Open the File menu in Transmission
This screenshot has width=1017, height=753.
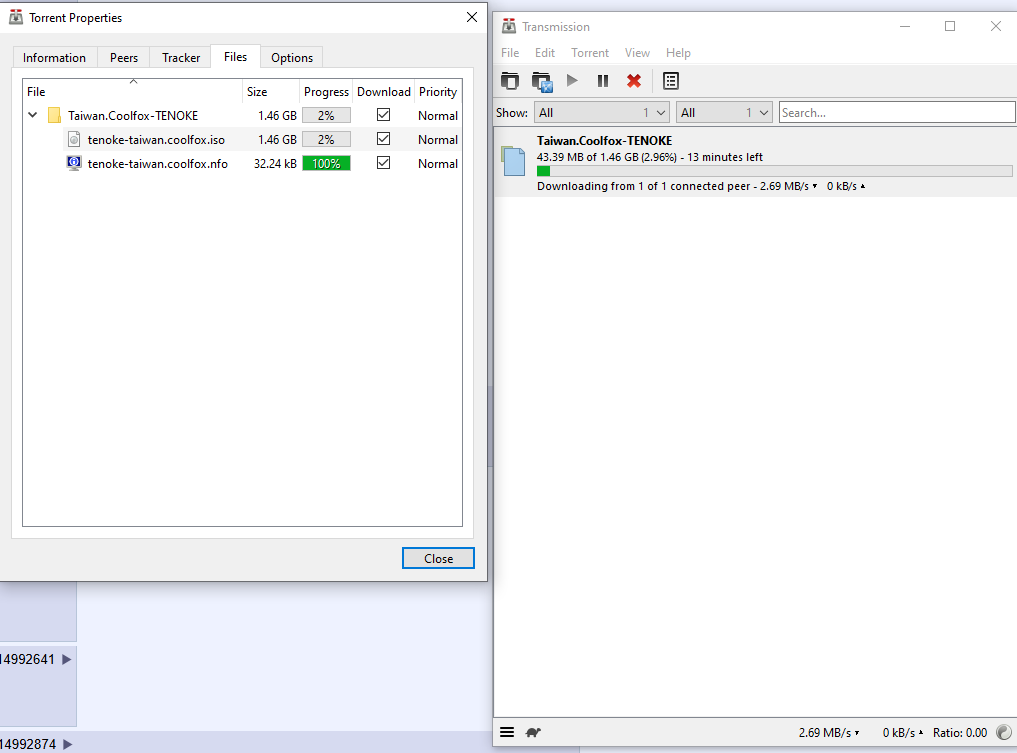pos(510,53)
